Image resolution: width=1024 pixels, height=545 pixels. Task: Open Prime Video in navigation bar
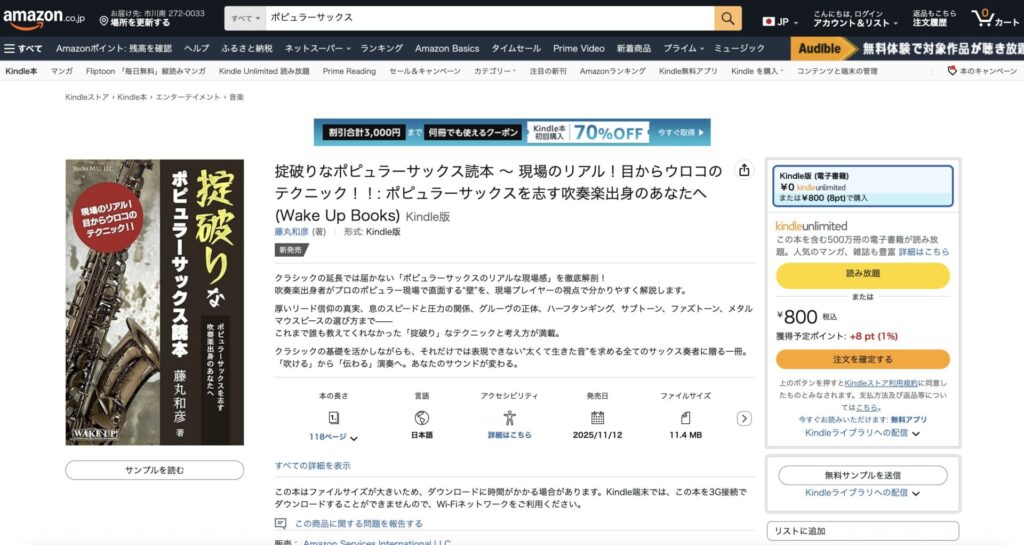[x=578, y=48]
